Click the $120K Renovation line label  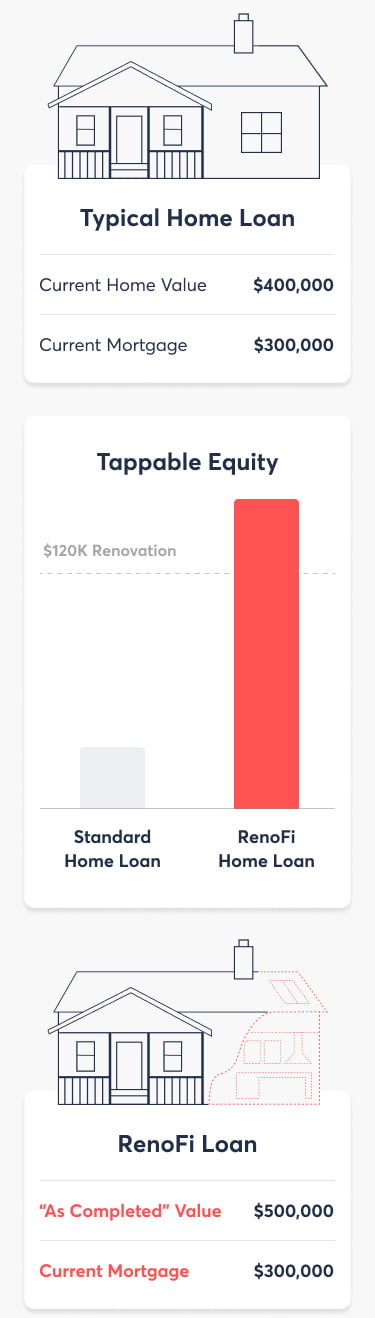110,551
